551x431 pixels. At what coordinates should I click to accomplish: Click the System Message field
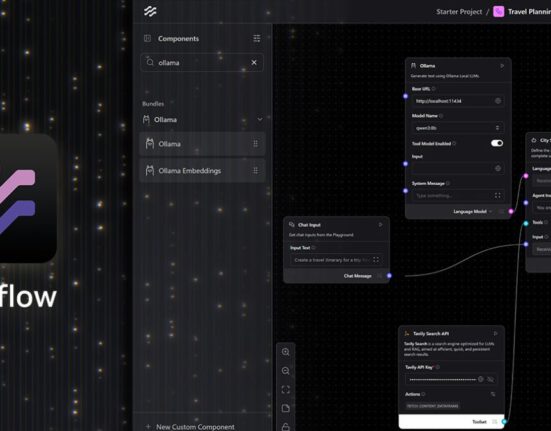[x=458, y=195]
